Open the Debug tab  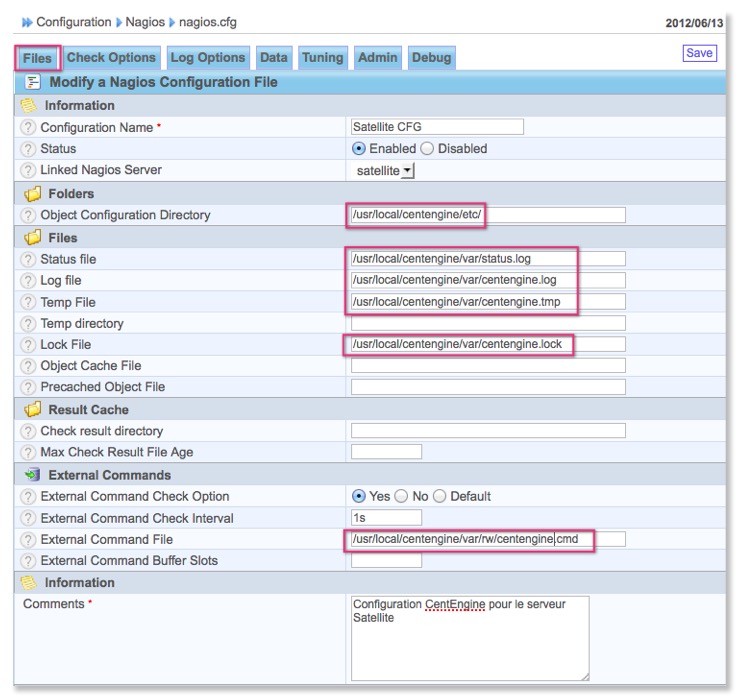[430, 59]
